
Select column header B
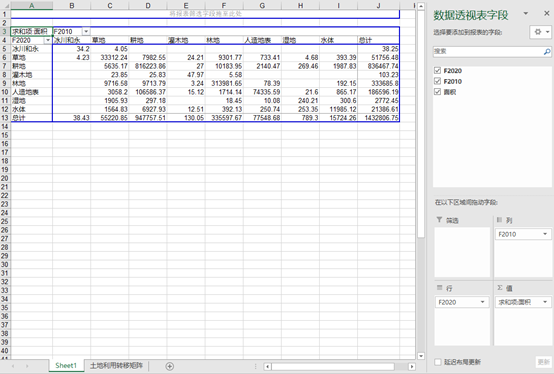point(72,6)
